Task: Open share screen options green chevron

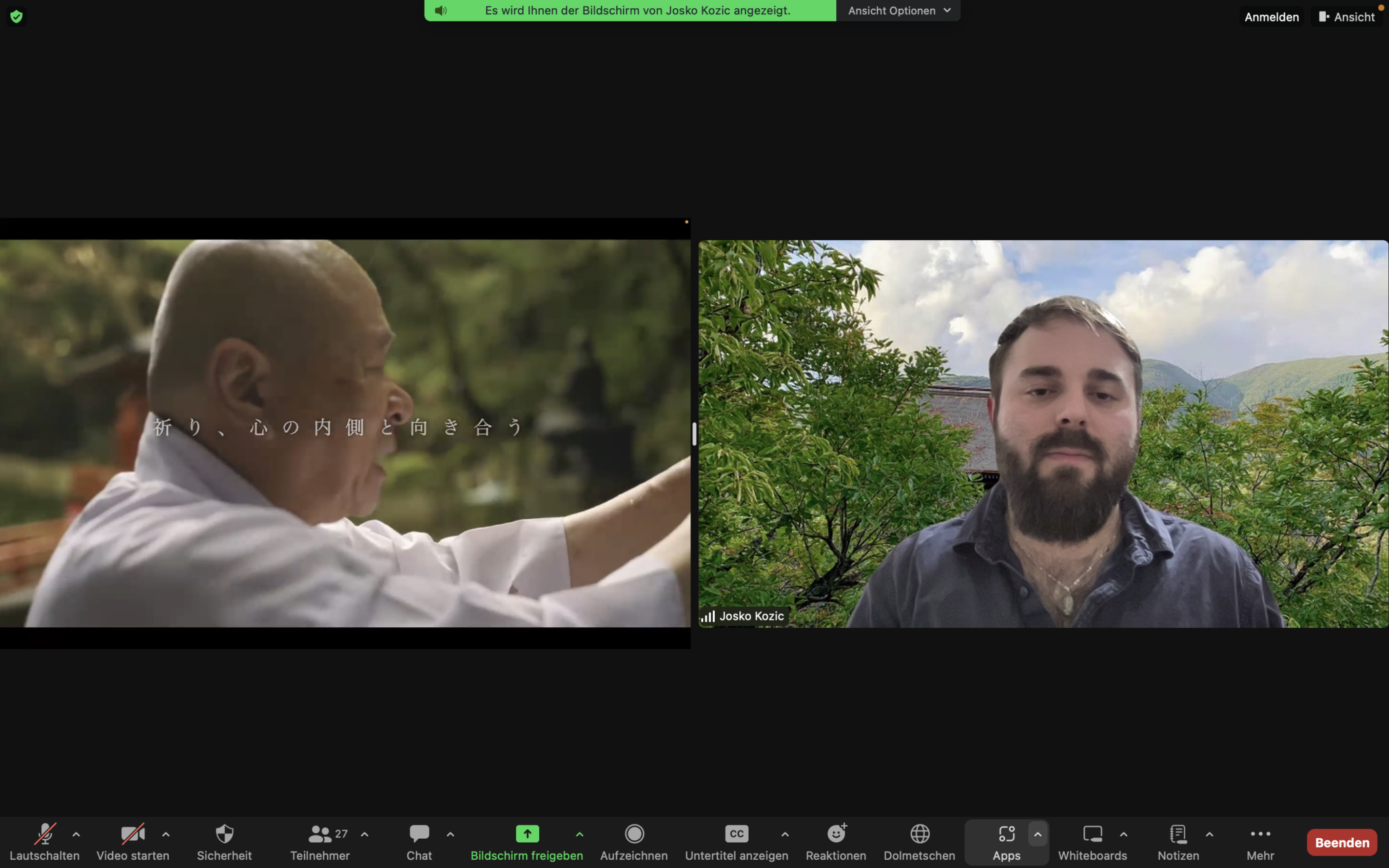Action: [x=579, y=834]
